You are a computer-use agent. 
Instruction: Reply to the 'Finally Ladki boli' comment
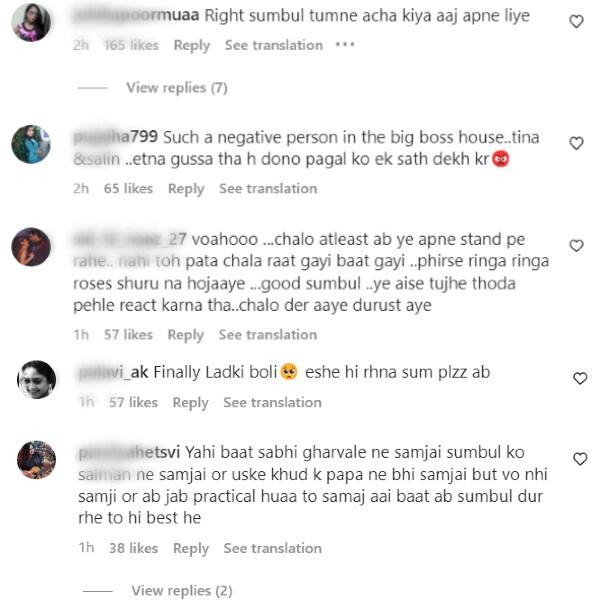coord(191,403)
